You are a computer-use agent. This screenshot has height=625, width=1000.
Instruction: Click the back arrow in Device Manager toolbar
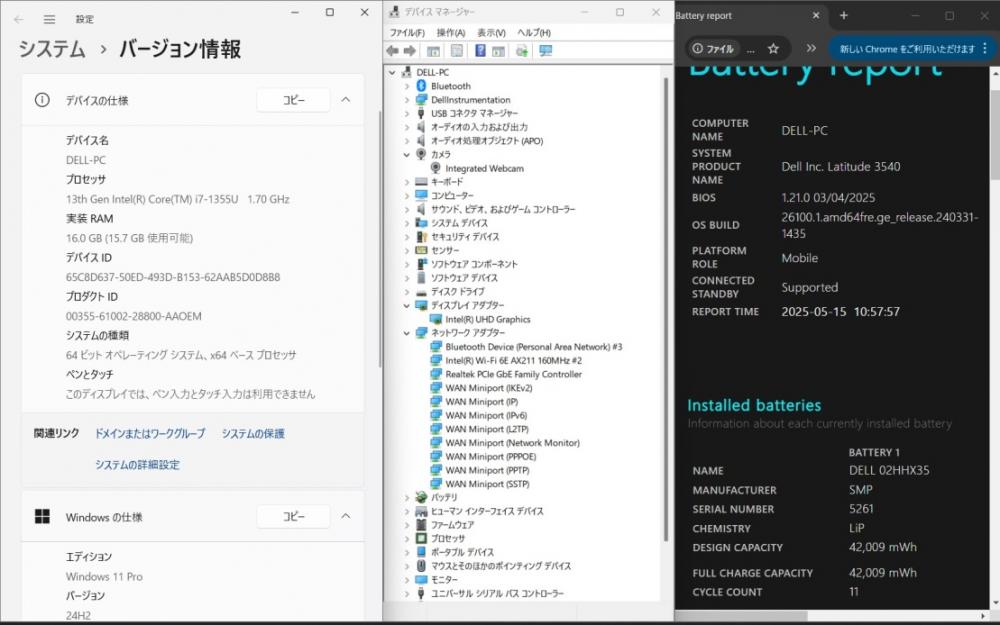pyautogui.click(x=392, y=51)
